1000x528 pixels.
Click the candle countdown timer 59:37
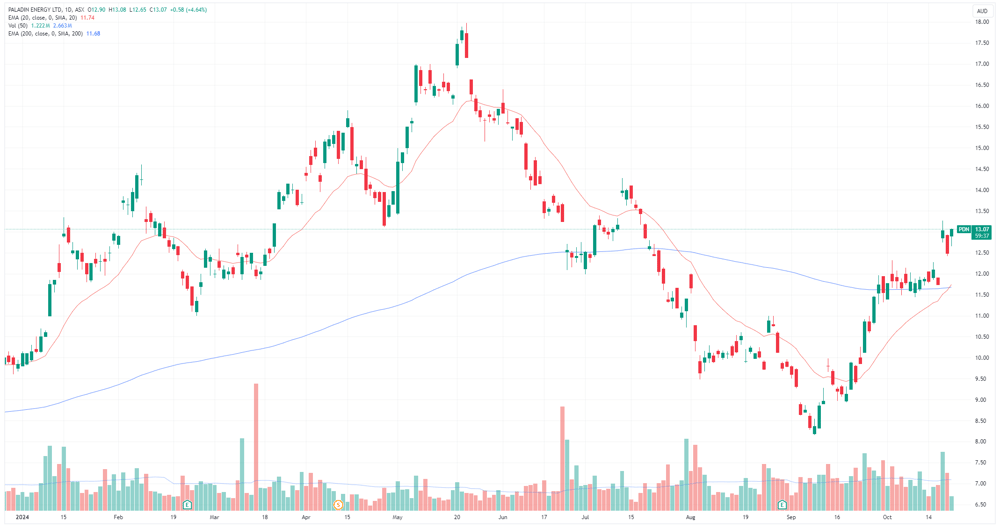[982, 236]
